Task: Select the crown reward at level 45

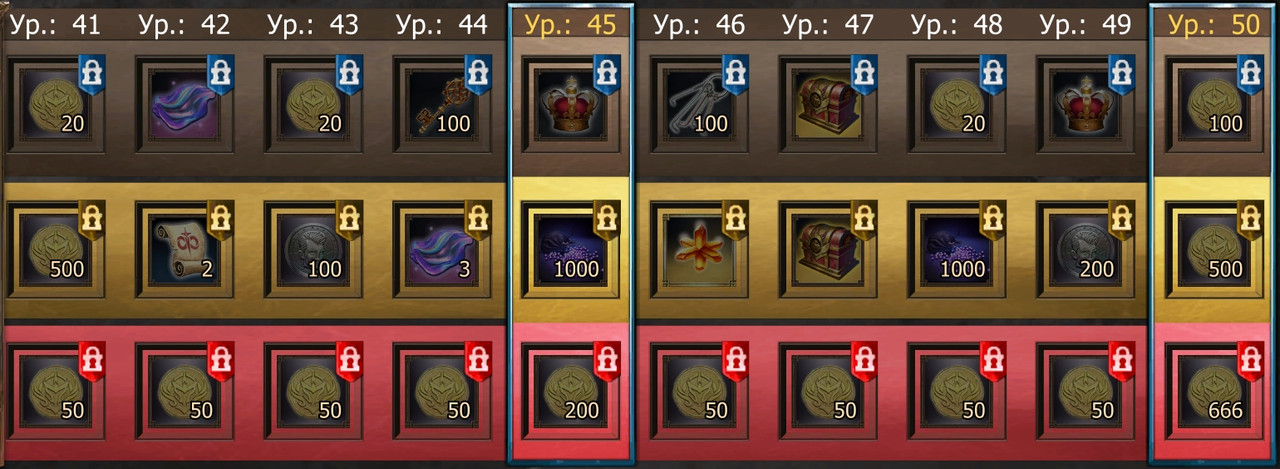Action: (571, 104)
